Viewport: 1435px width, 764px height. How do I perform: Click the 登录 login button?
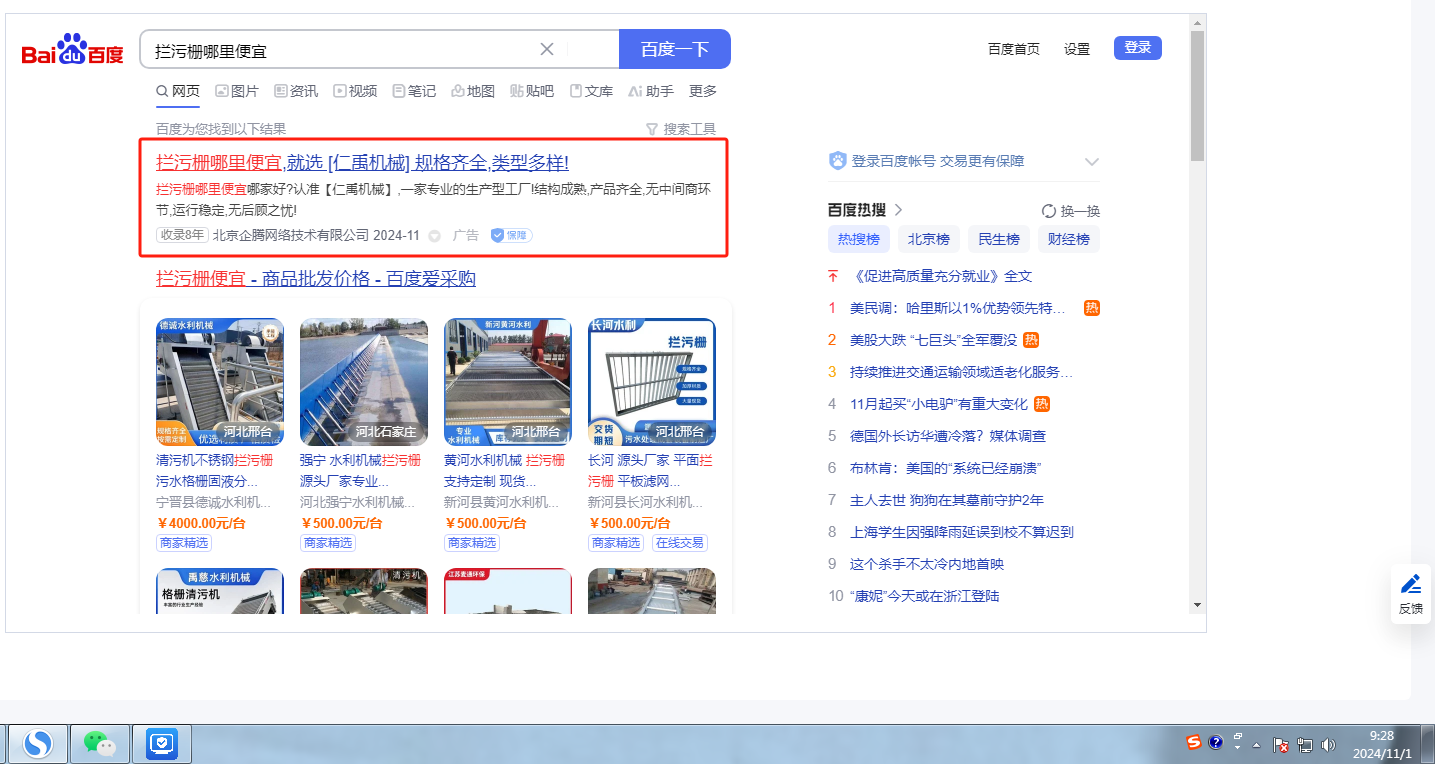pos(1137,48)
